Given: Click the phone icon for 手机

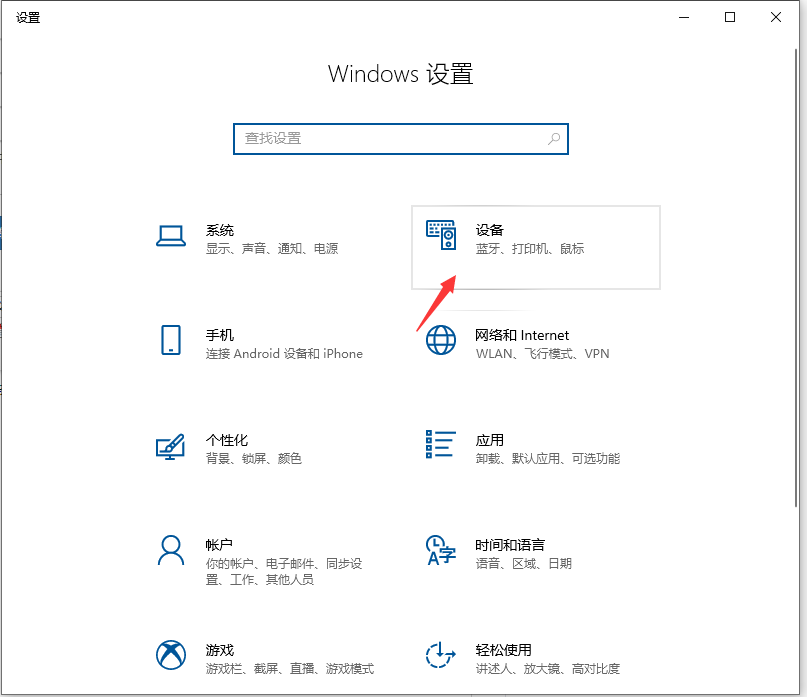Looking at the screenshot, I should pyautogui.click(x=171, y=340).
